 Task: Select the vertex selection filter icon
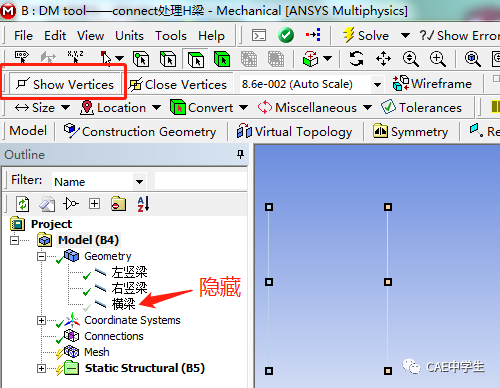141,59
